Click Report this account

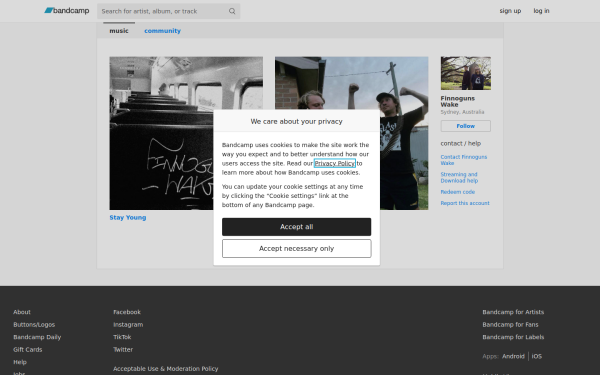(465, 203)
